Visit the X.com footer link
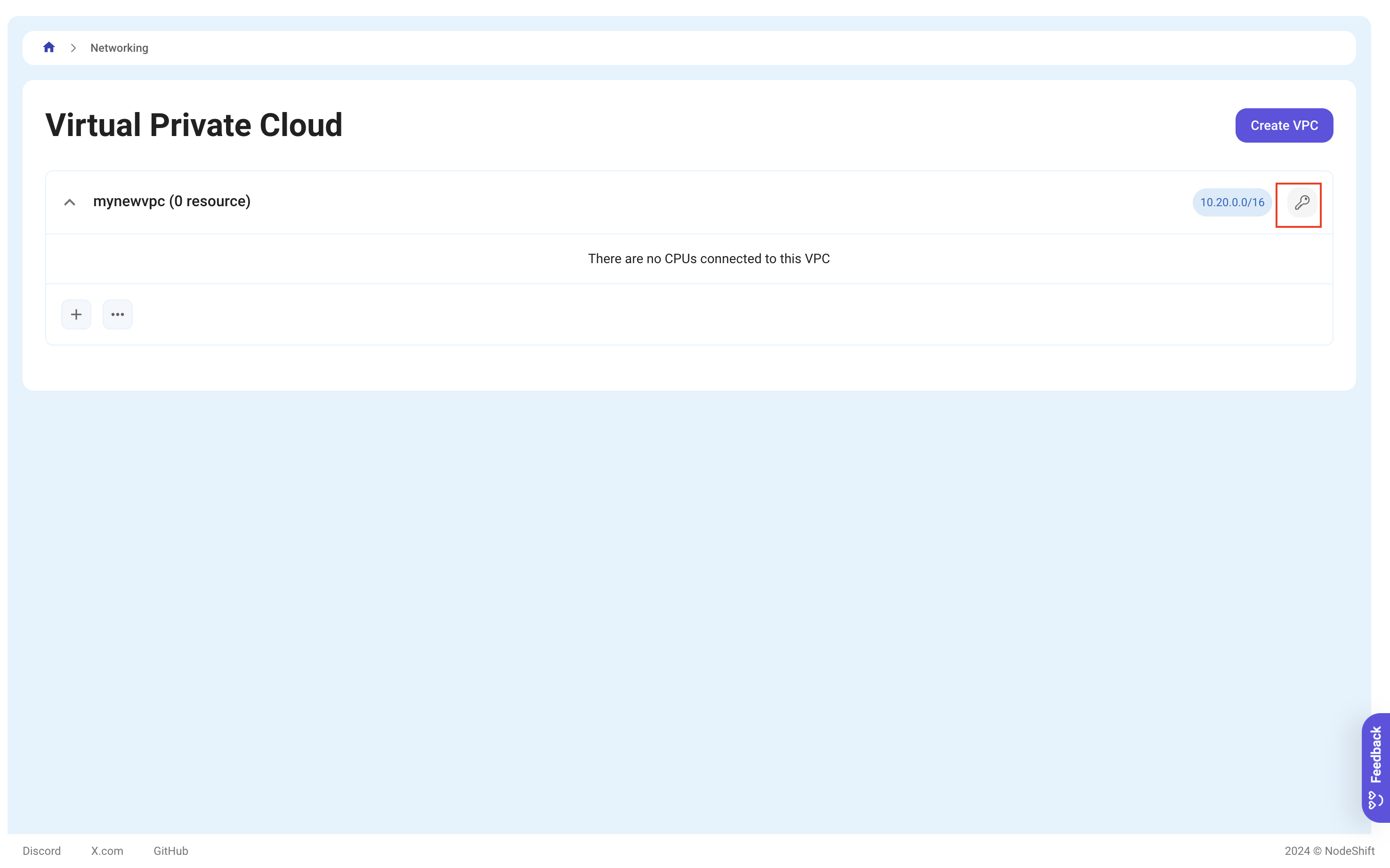Viewport: 1390px width, 868px height. [x=107, y=851]
